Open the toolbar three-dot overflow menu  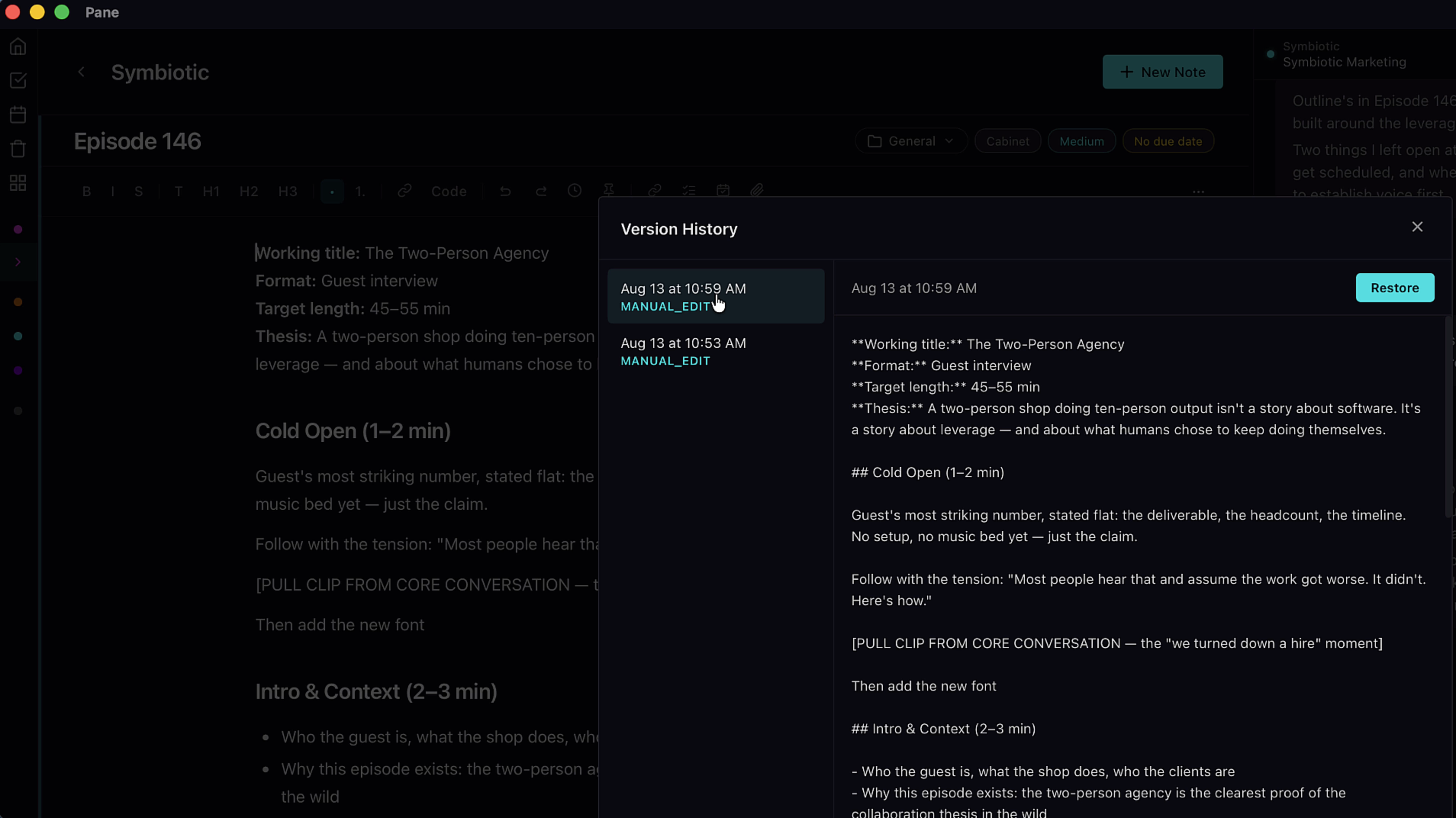point(1198,192)
